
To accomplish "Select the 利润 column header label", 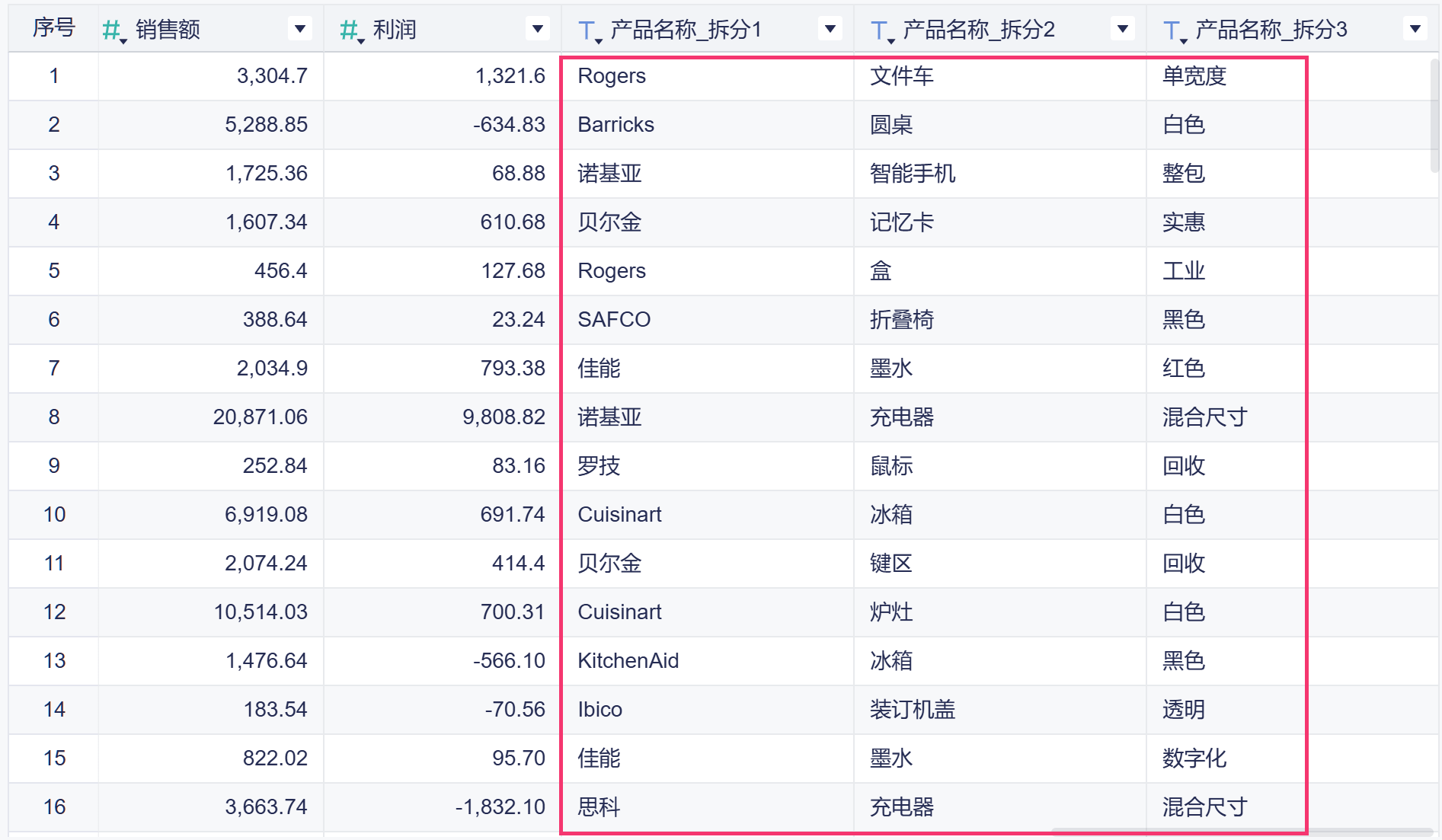I will 395,30.
